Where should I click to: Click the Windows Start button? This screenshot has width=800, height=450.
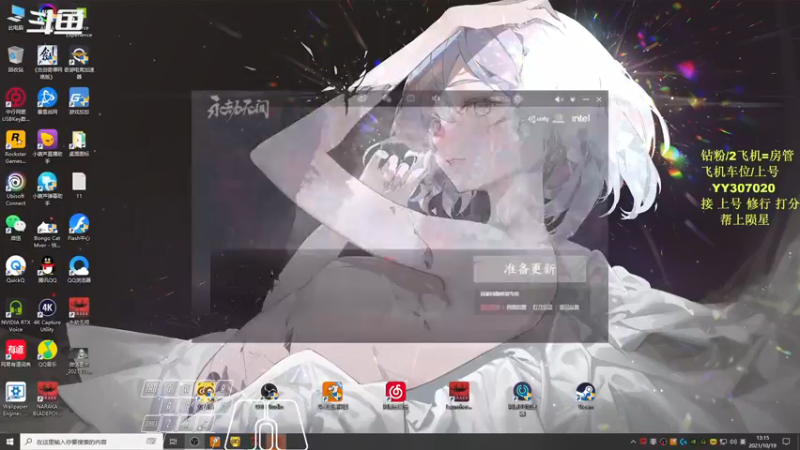(x=10, y=441)
